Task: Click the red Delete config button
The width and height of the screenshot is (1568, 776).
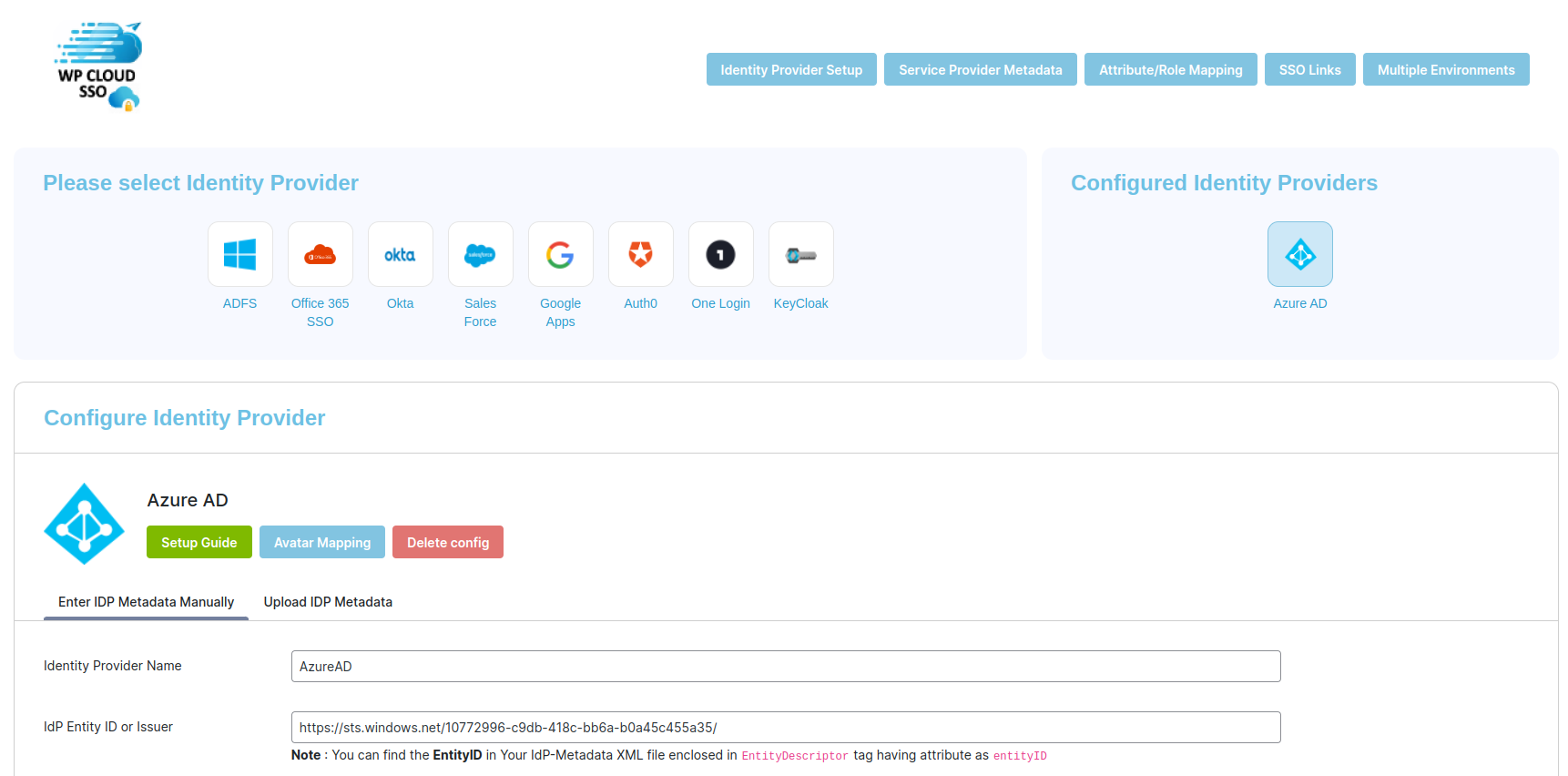Action: click(448, 542)
